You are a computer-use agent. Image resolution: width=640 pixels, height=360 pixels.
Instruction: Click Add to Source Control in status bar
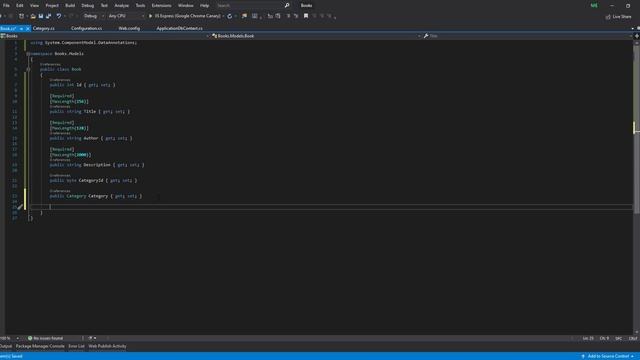[608, 356]
